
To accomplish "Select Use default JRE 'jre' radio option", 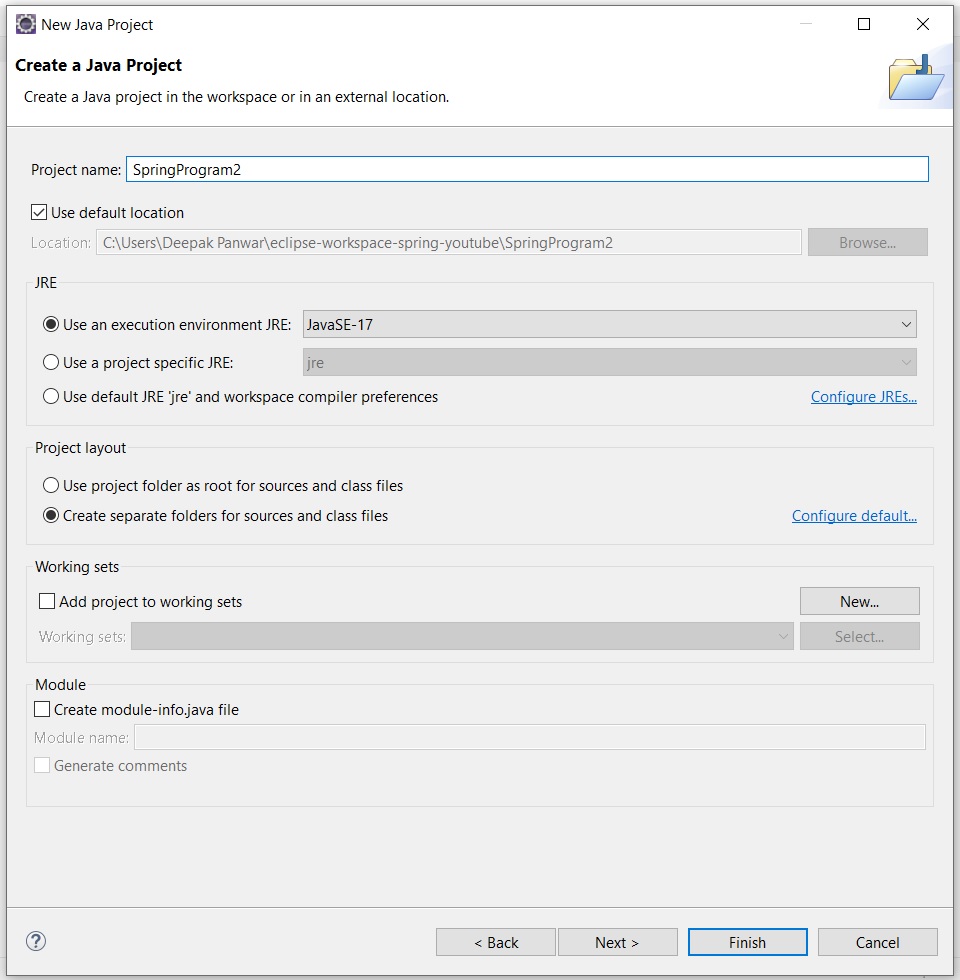I will pyautogui.click(x=51, y=396).
